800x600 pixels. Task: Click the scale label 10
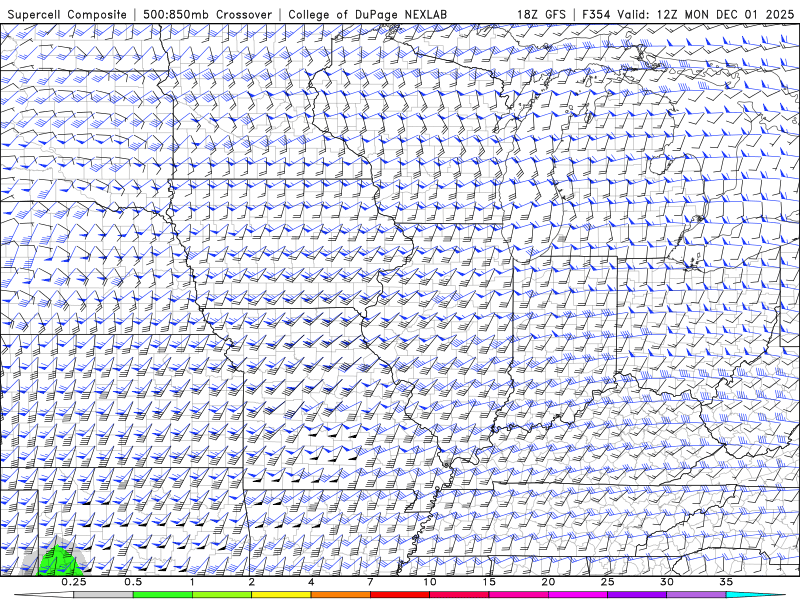tap(430, 582)
